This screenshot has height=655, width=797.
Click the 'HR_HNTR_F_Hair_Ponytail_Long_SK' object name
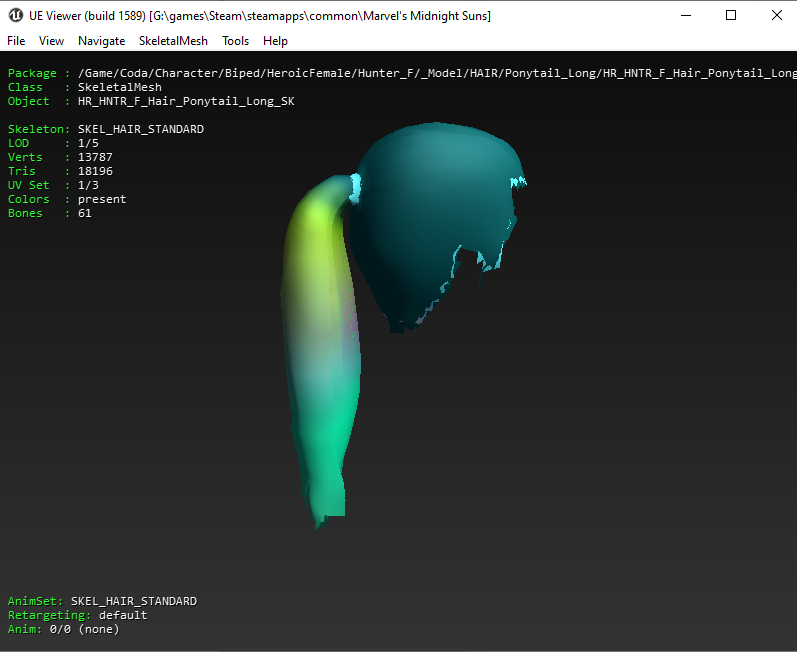pos(186,101)
